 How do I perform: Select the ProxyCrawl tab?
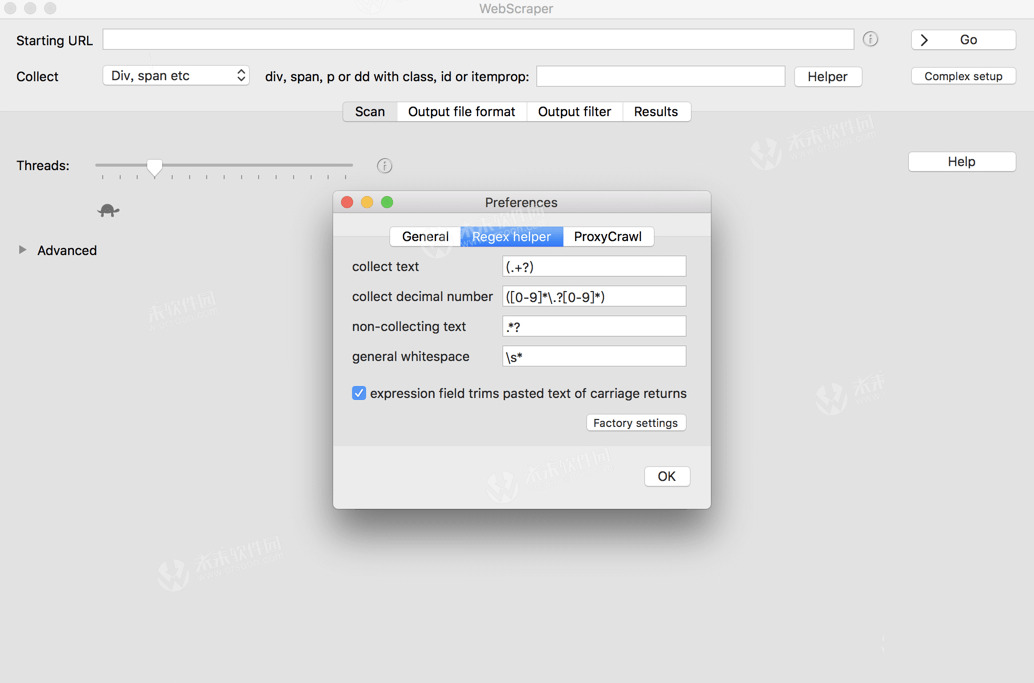click(x=608, y=236)
